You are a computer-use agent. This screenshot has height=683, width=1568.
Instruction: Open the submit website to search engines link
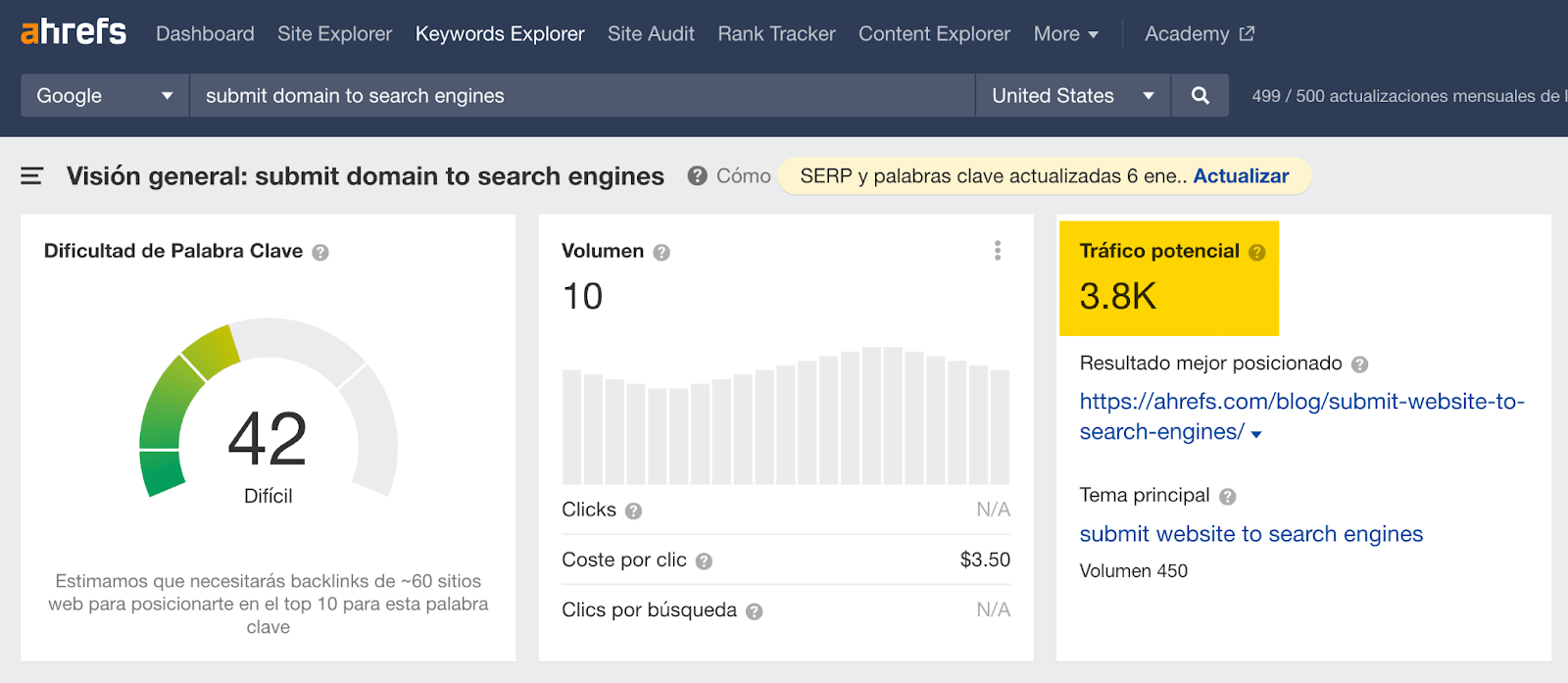click(1250, 534)
